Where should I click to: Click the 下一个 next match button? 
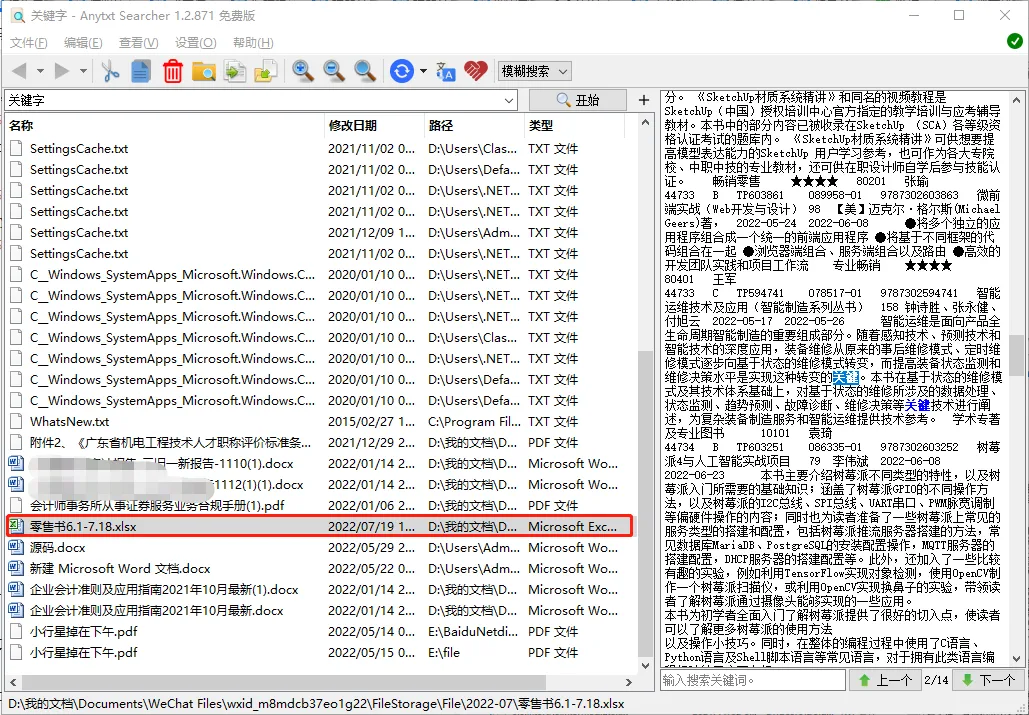pyautogui.click(x=988, y=680)
